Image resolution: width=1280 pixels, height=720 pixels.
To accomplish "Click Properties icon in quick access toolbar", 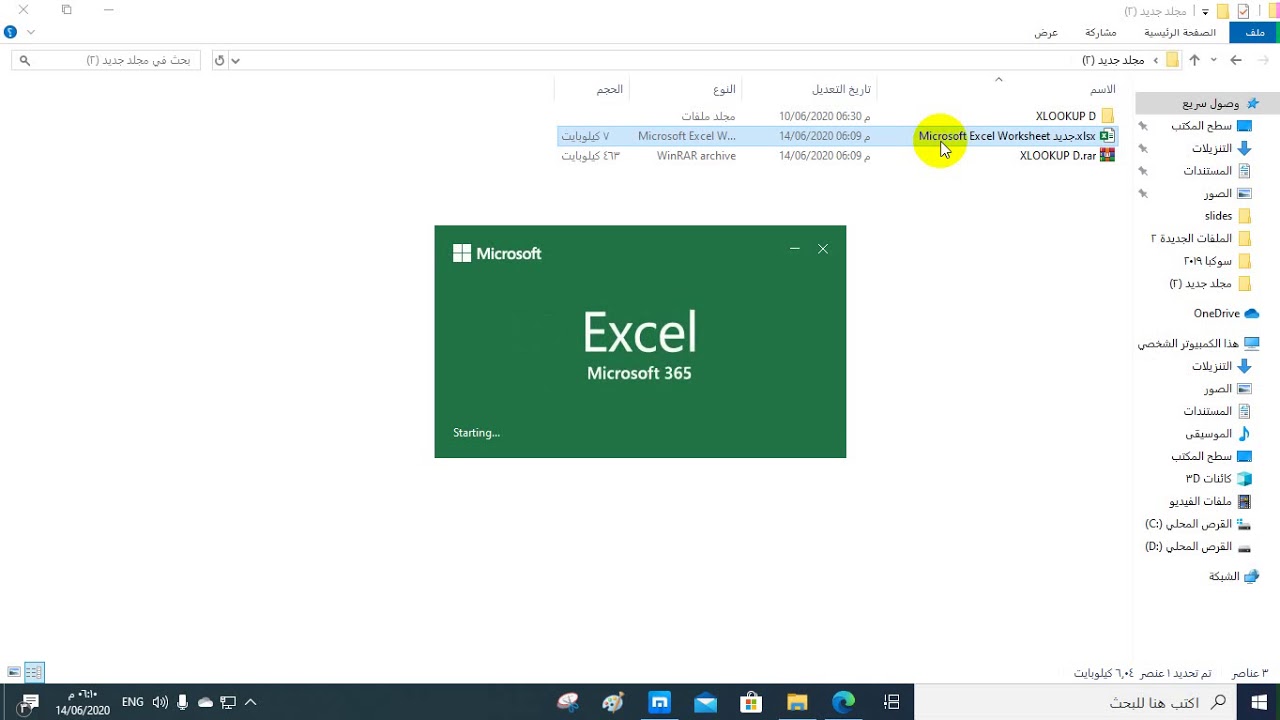I will point(1244,11).
